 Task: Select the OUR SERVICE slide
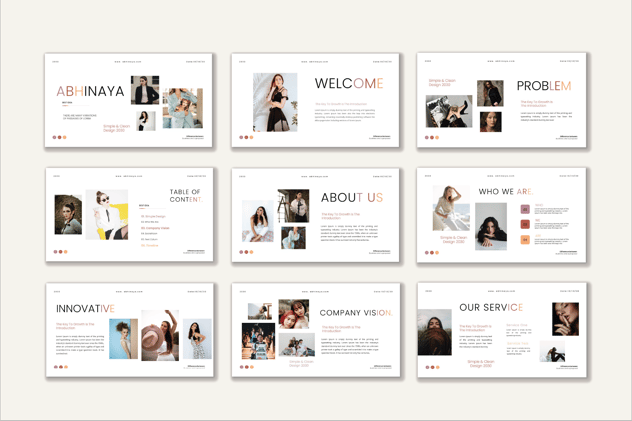pos(502,330)
